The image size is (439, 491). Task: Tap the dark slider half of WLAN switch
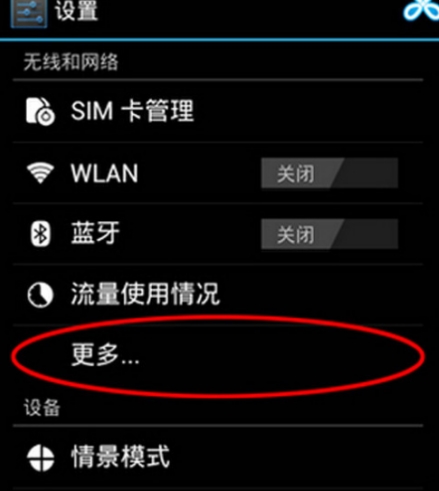365,173
